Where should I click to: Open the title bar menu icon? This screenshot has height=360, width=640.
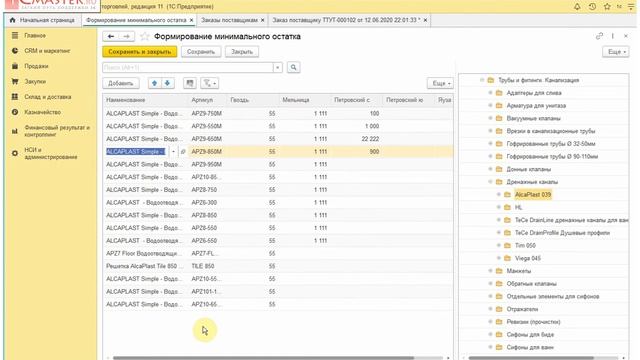[631, 7]
